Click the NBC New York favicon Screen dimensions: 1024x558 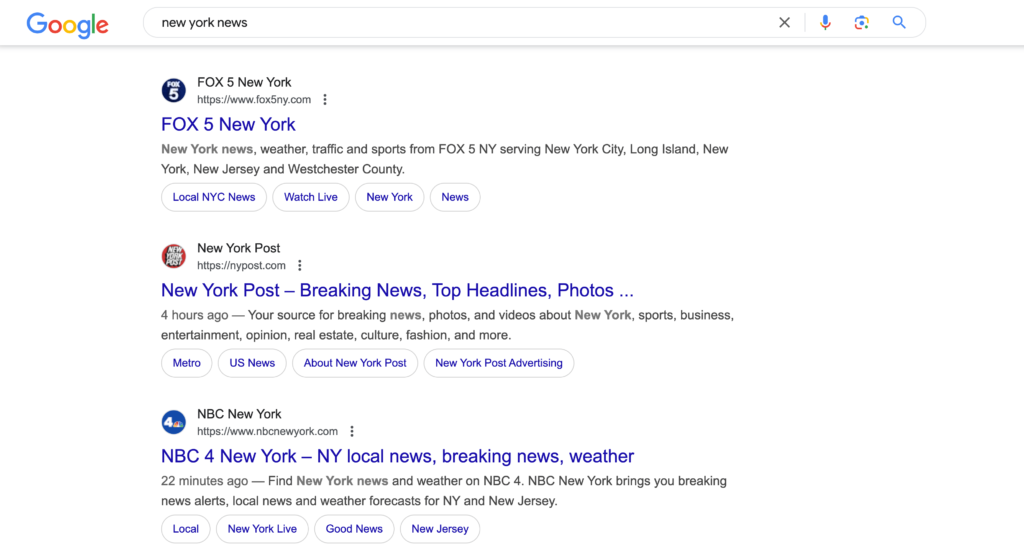coord(174,422)
